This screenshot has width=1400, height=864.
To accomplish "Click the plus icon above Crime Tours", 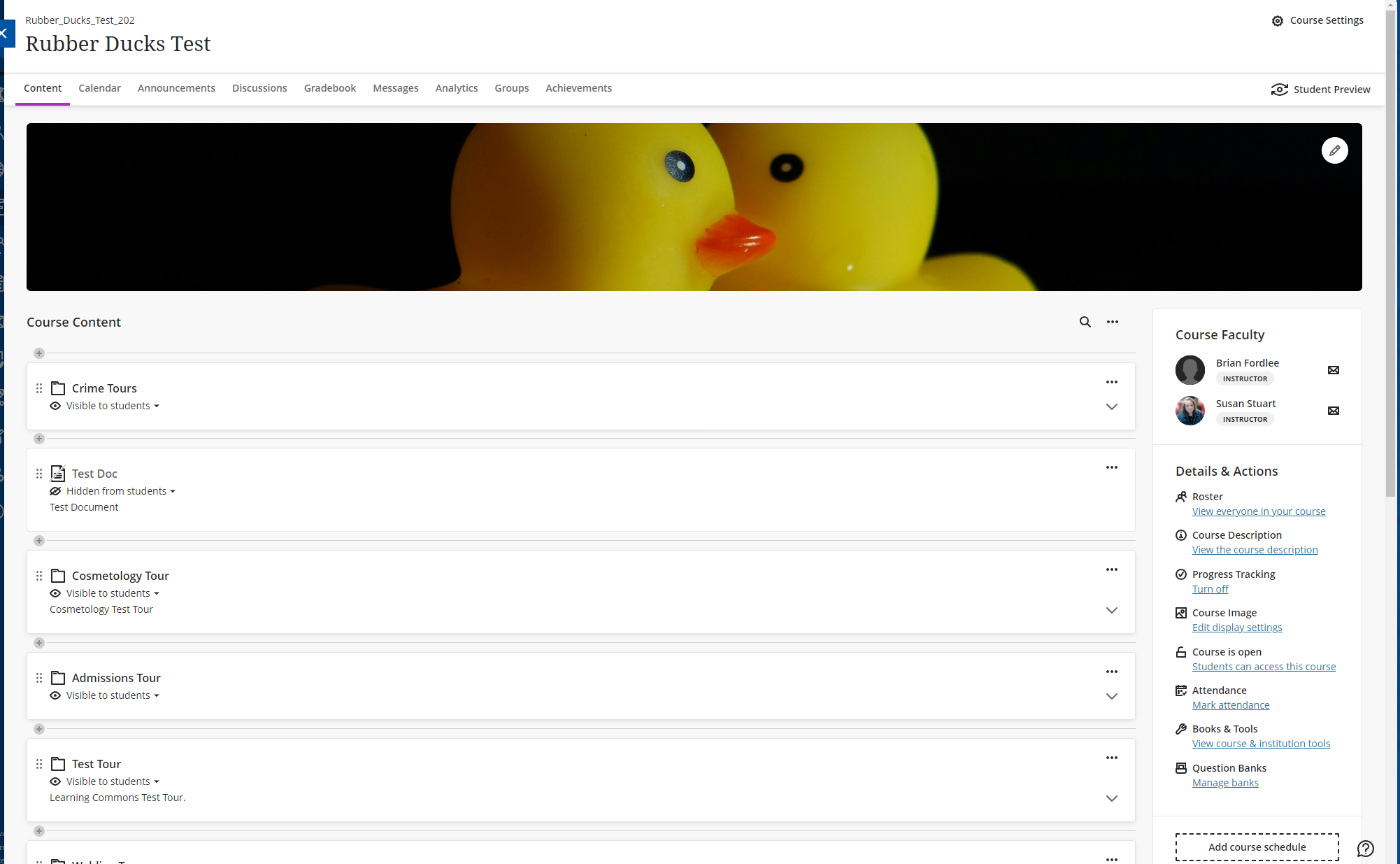I will [x=39, y=353].
